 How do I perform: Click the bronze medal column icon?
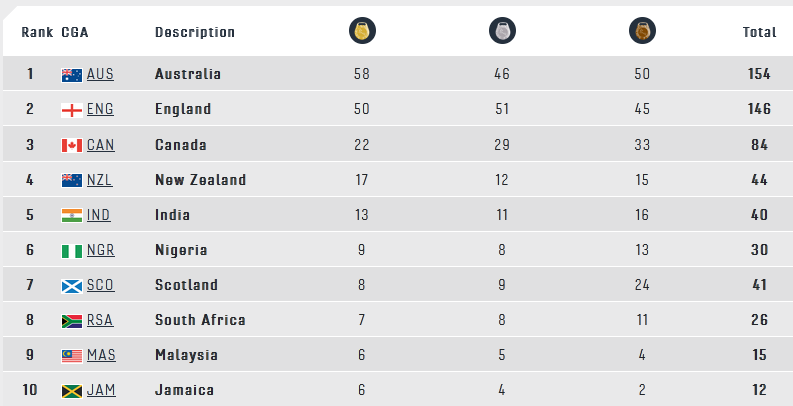click(642, 31)
